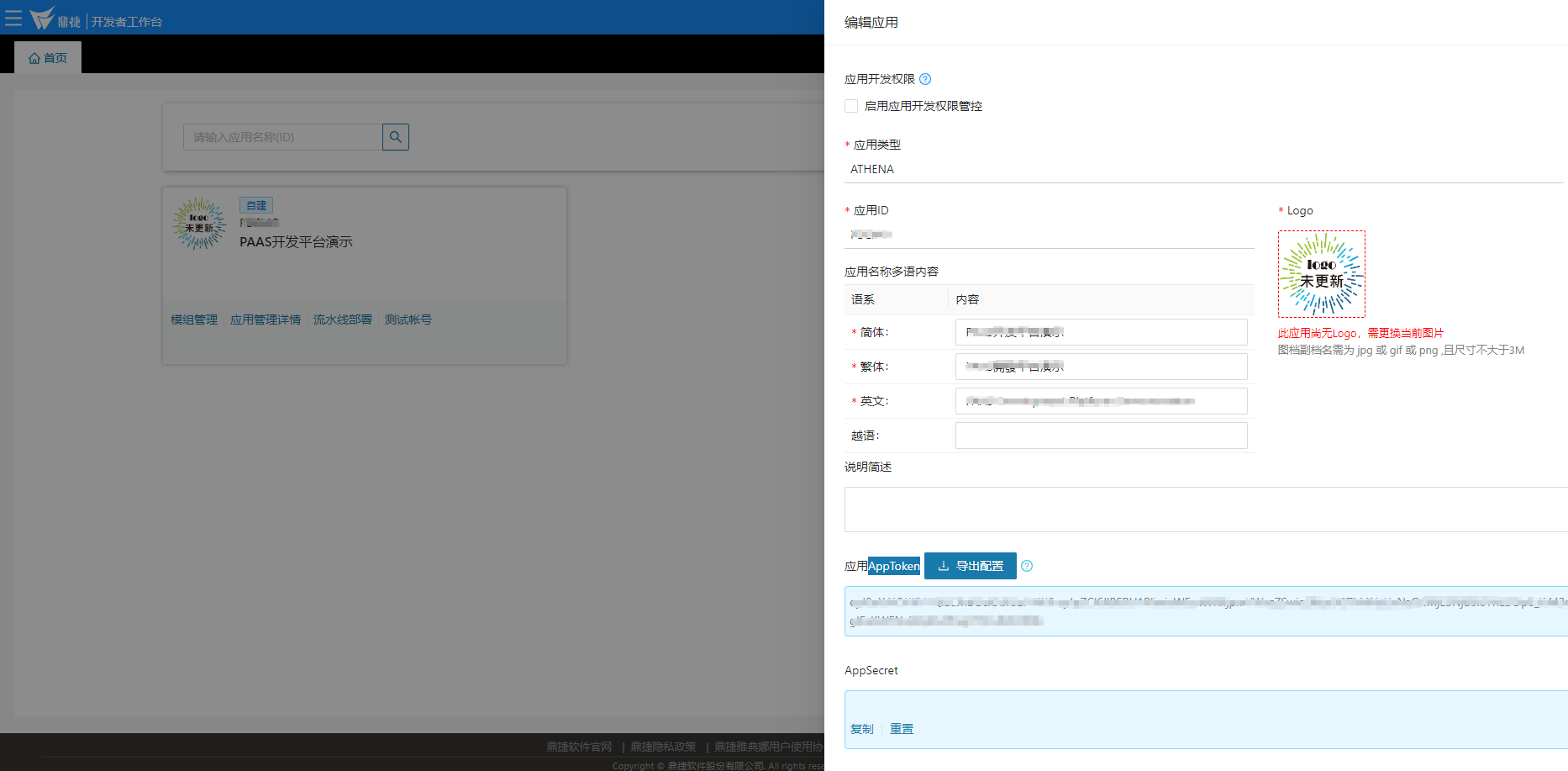Click the Logo upload image

point(1322,274)
